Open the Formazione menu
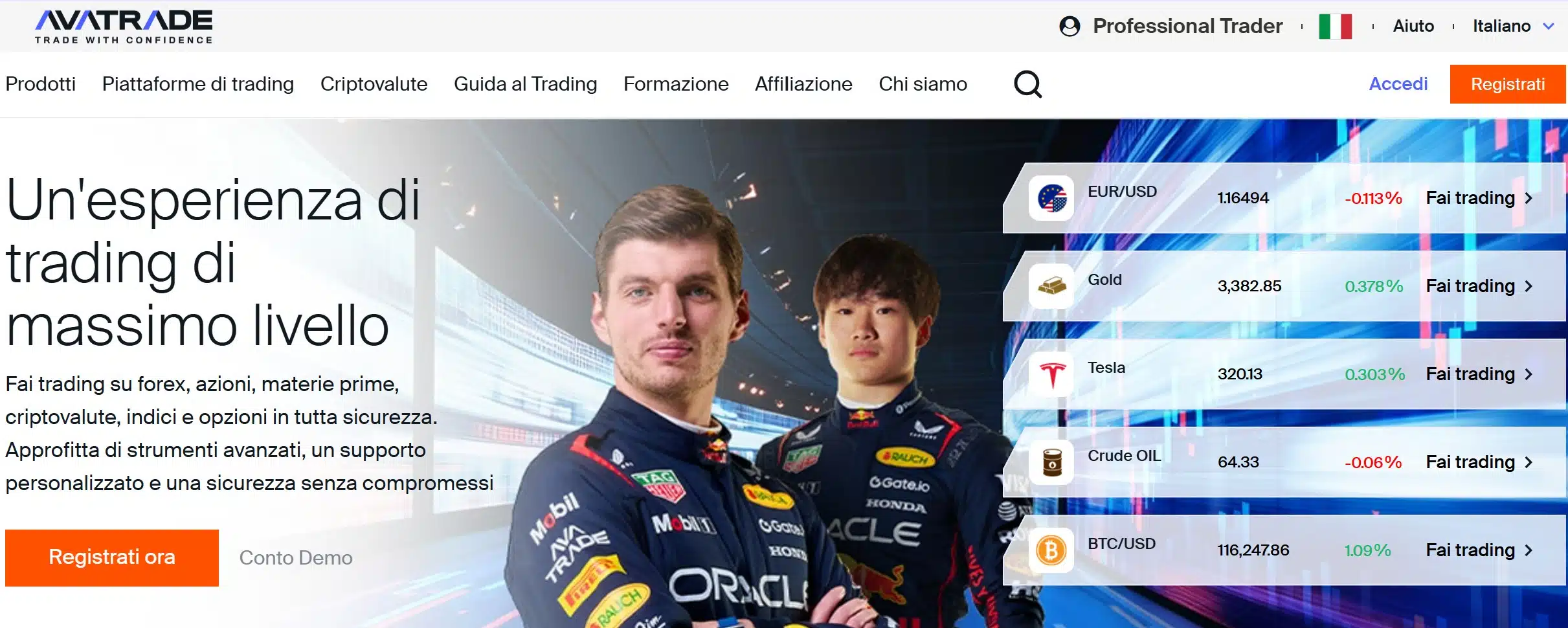 [676, 84]
